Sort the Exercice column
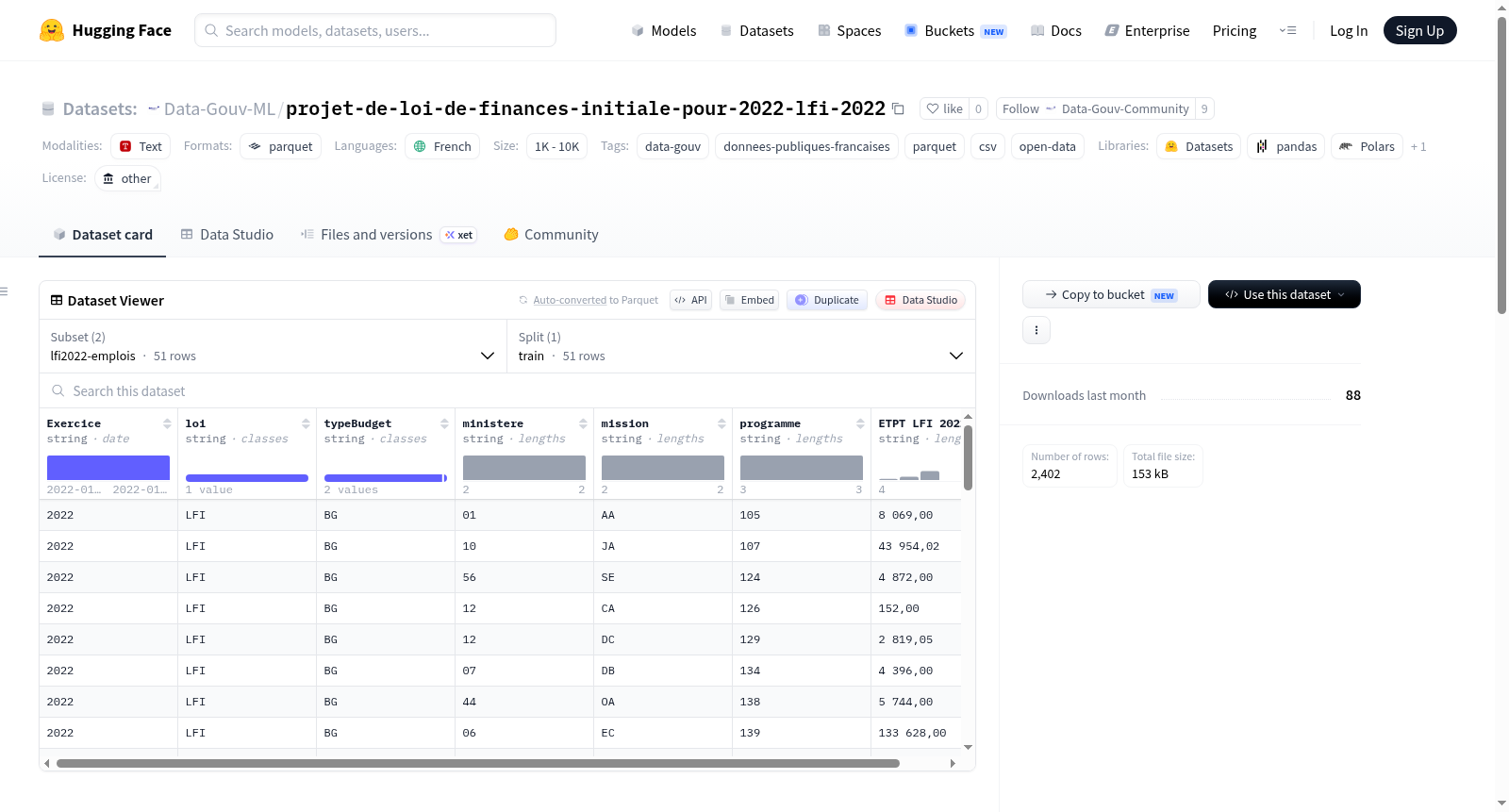 pyautogui.click(x=167, y=423)
